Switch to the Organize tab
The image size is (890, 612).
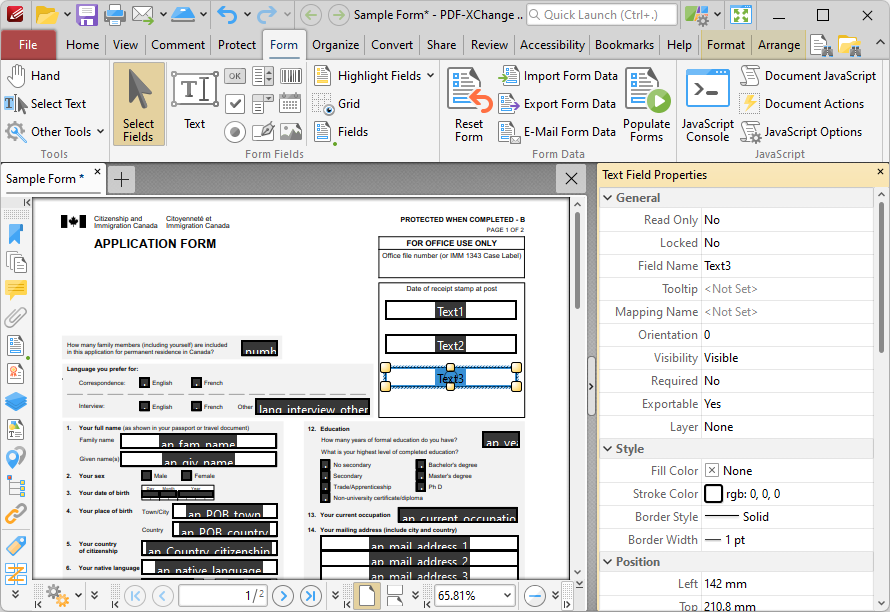pos(335,45)
